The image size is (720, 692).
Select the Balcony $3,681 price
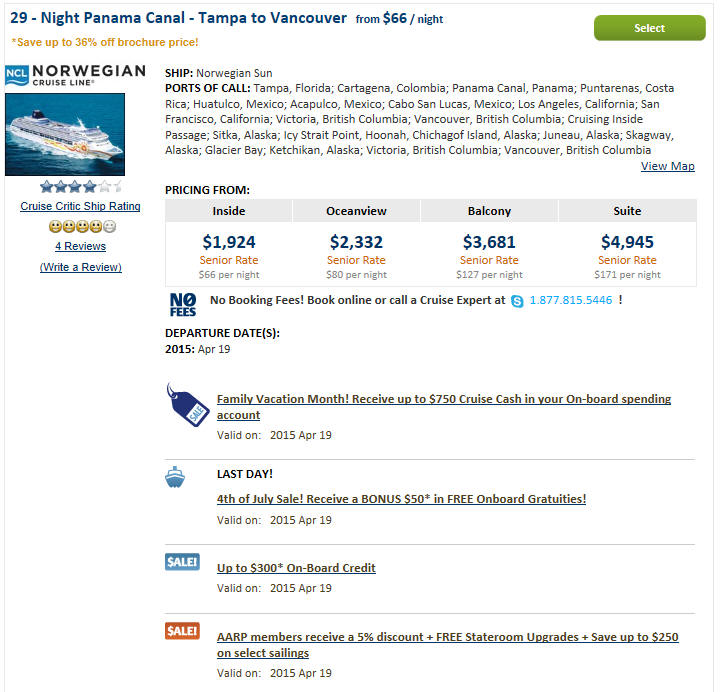coord(489,242)
